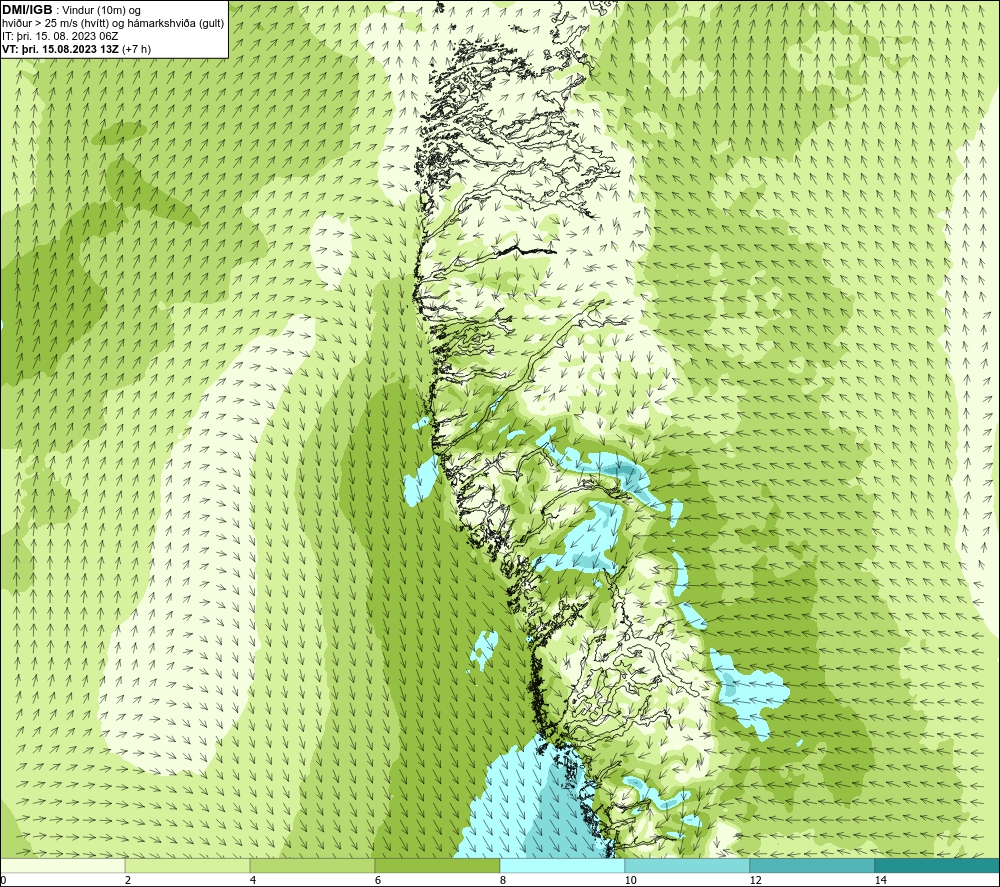Click the color scale label '14'
The image size is (1000, 887).
pos(880,880)
